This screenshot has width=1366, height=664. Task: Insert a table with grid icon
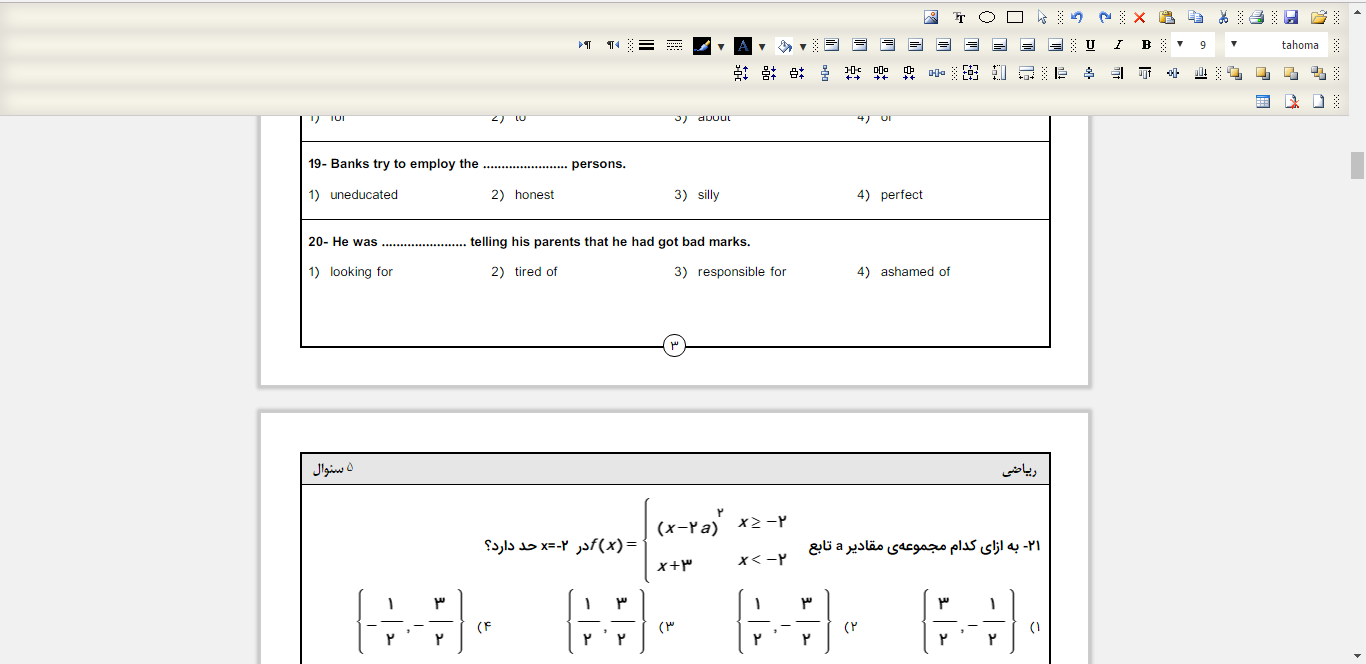pyautogui.click(x=1263, y=101)
